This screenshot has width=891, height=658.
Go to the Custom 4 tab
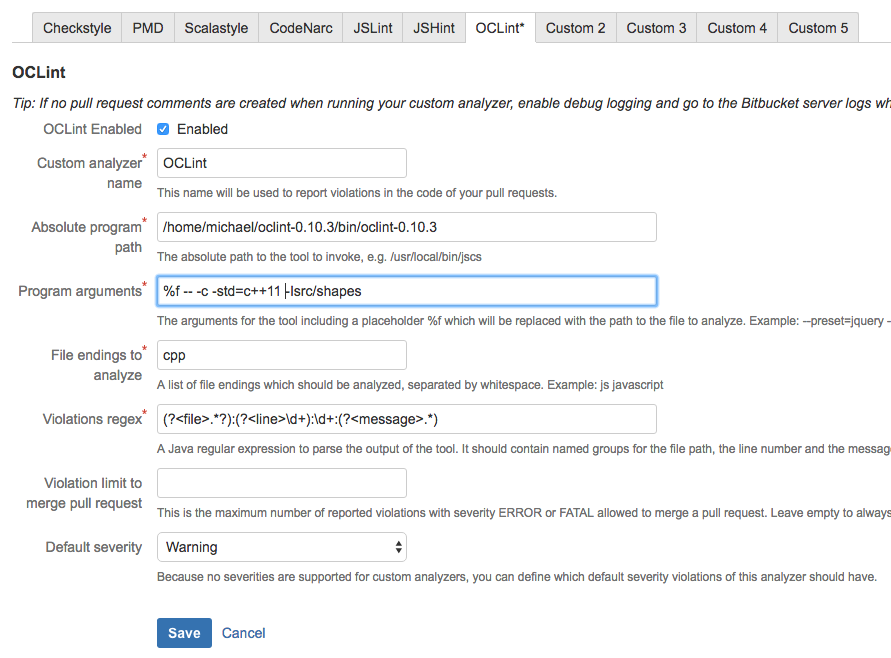point(737,28)
